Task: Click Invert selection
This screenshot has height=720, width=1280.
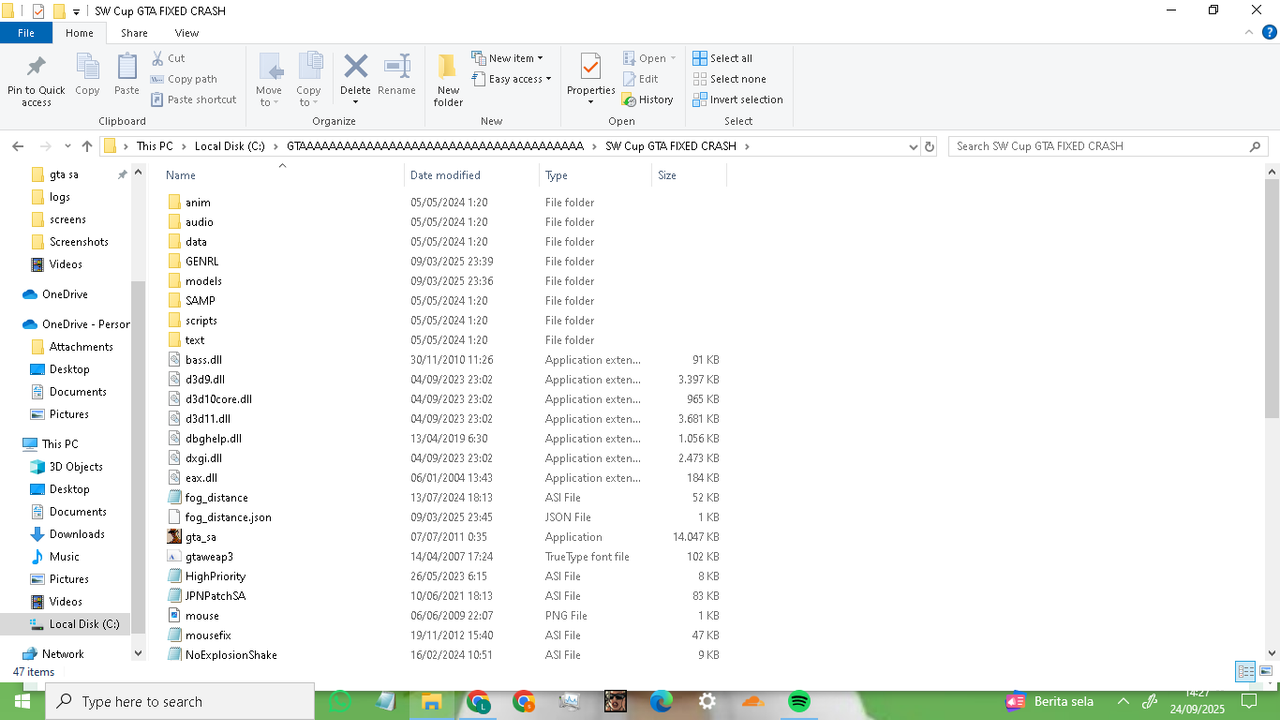Action: pyautogui.click(x=738, y=100)
